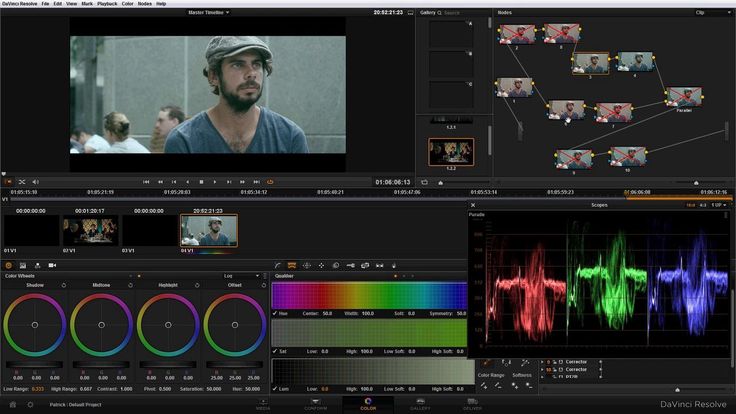
Task: Click the center of the Midtone color wheel
Action: point(101,325)
